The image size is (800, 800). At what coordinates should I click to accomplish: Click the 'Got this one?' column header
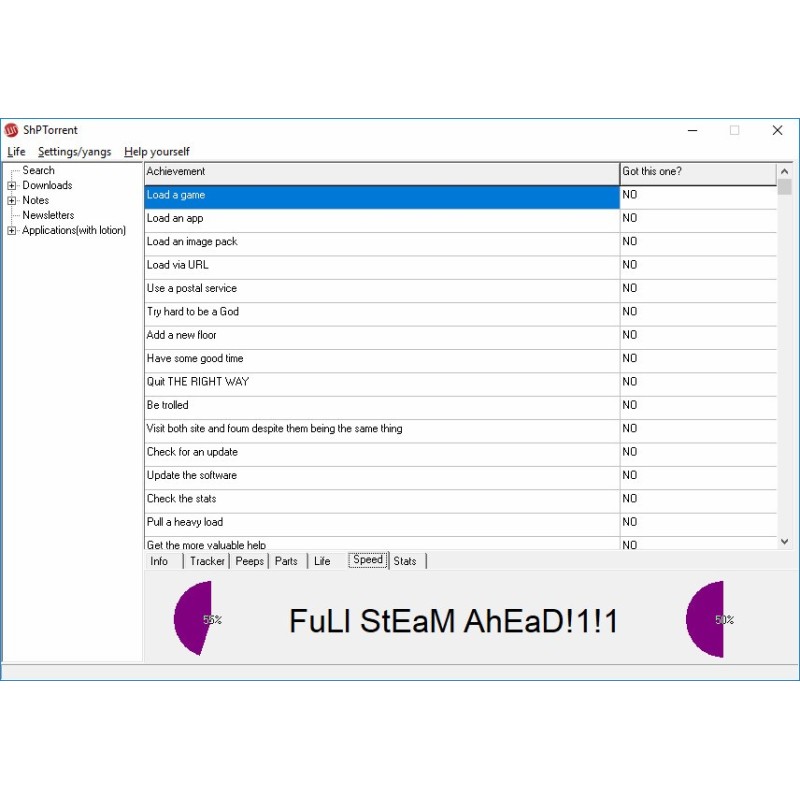[x=697, y=172]
